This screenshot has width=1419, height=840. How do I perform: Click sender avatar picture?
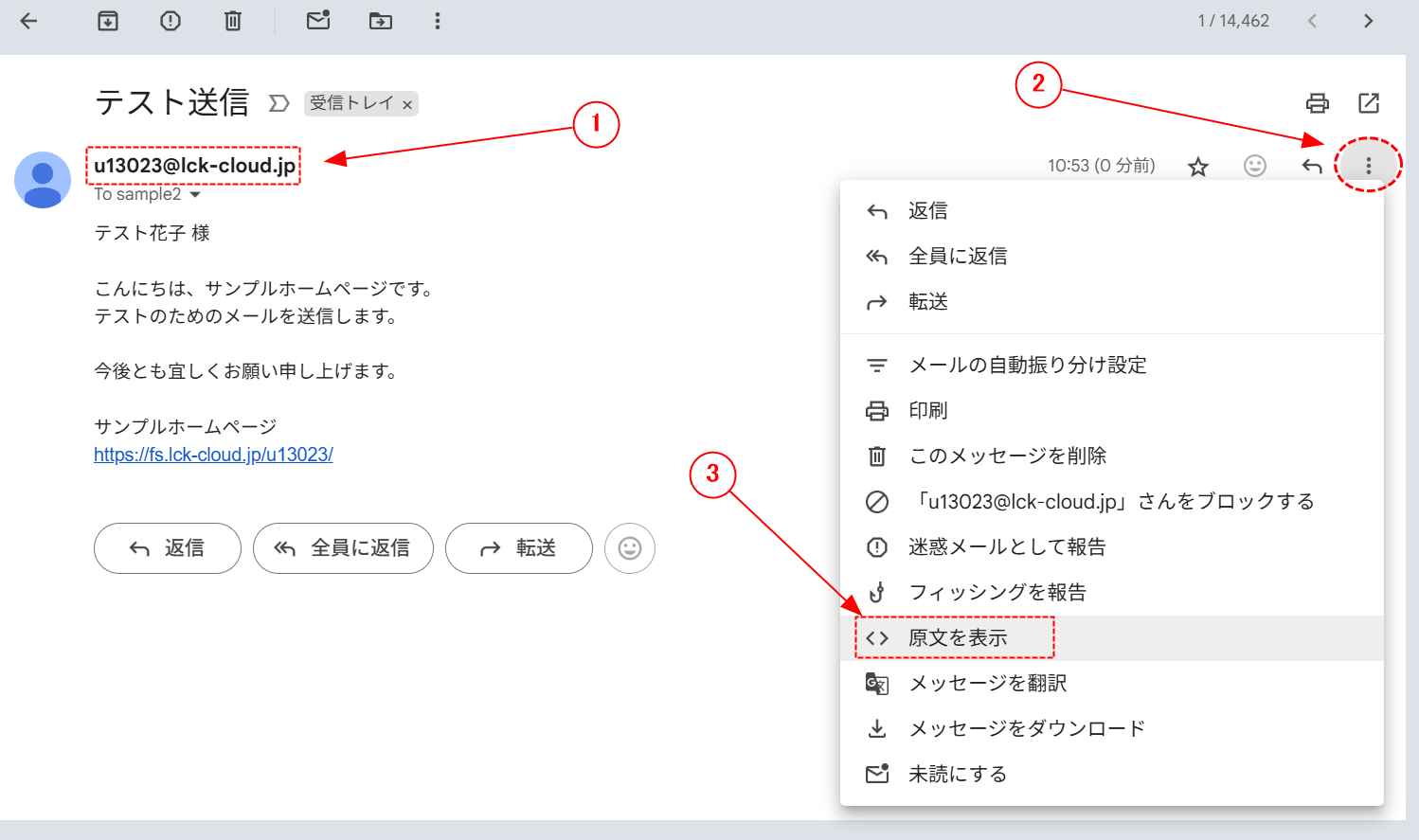43,180
